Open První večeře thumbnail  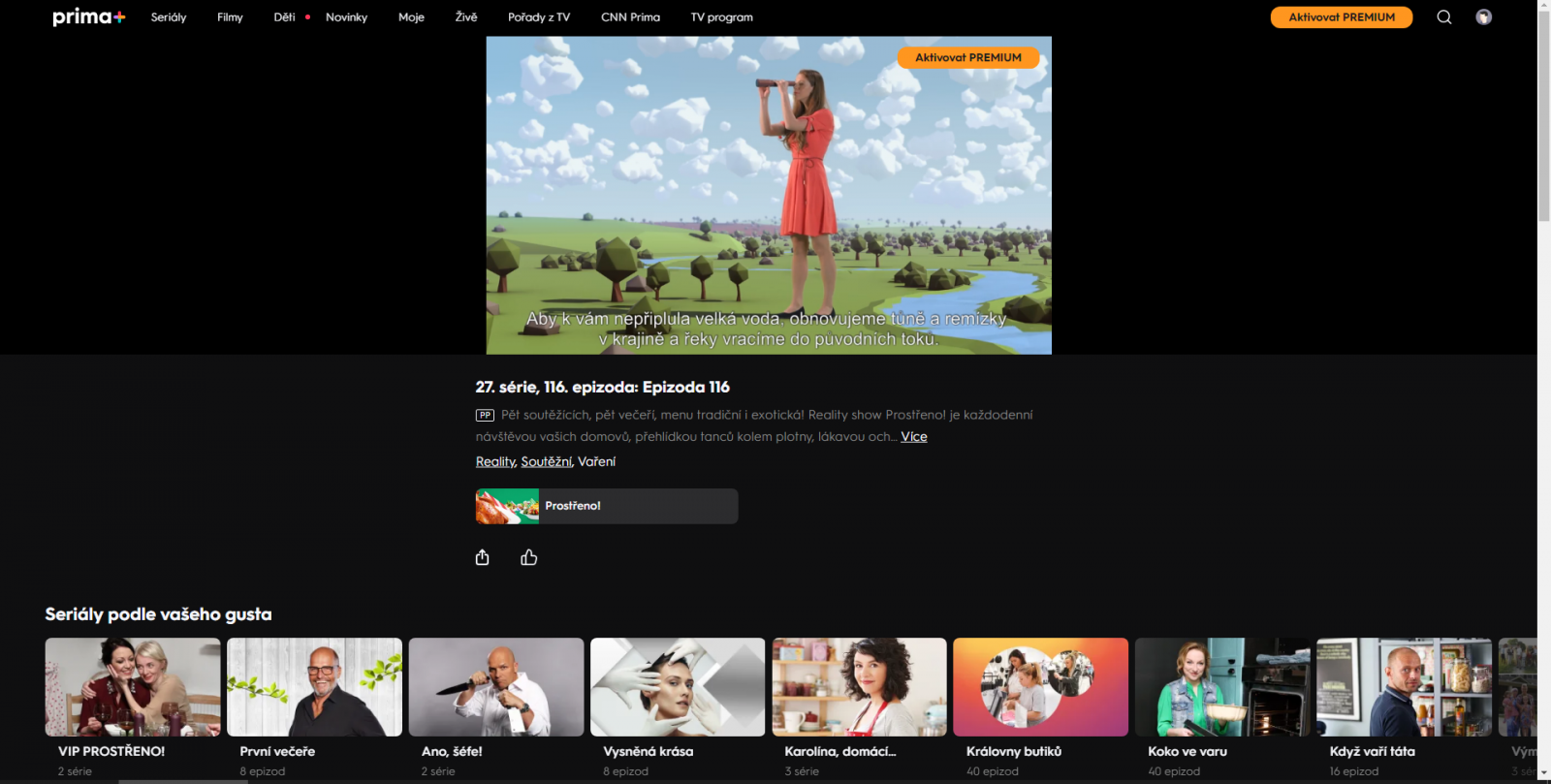pos(314,687)
